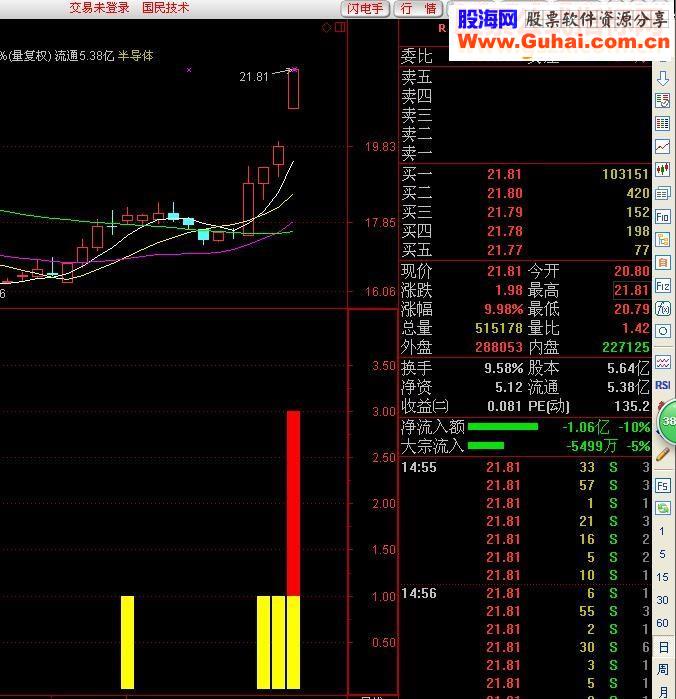
Task: Switch to the candlestick chart icon
Action: pyautogui.click(x=663, y=170)
